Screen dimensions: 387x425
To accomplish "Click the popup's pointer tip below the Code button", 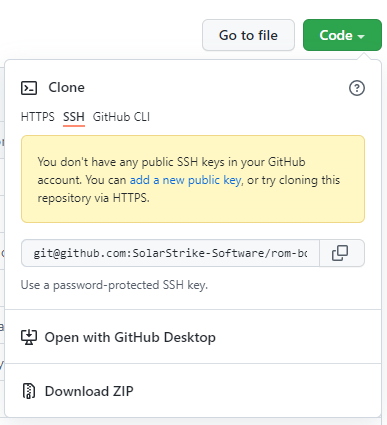I will point(364,56).
